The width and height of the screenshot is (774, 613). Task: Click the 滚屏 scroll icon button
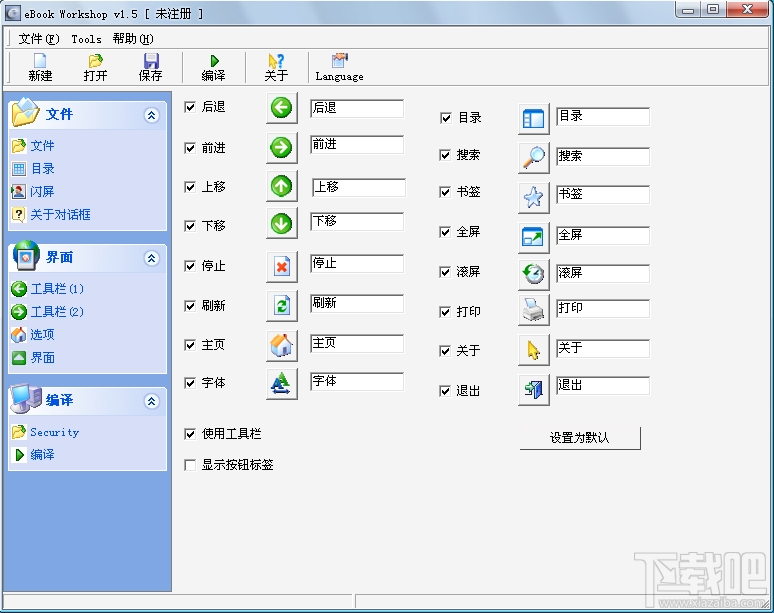pyautogui.click(x=534, y=274)
